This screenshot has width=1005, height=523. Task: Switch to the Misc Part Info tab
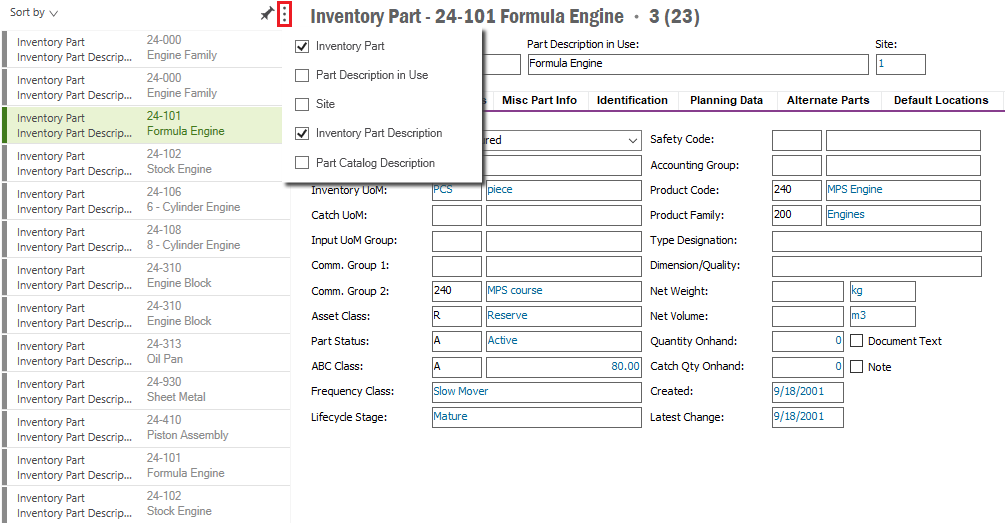coord(539,100)
